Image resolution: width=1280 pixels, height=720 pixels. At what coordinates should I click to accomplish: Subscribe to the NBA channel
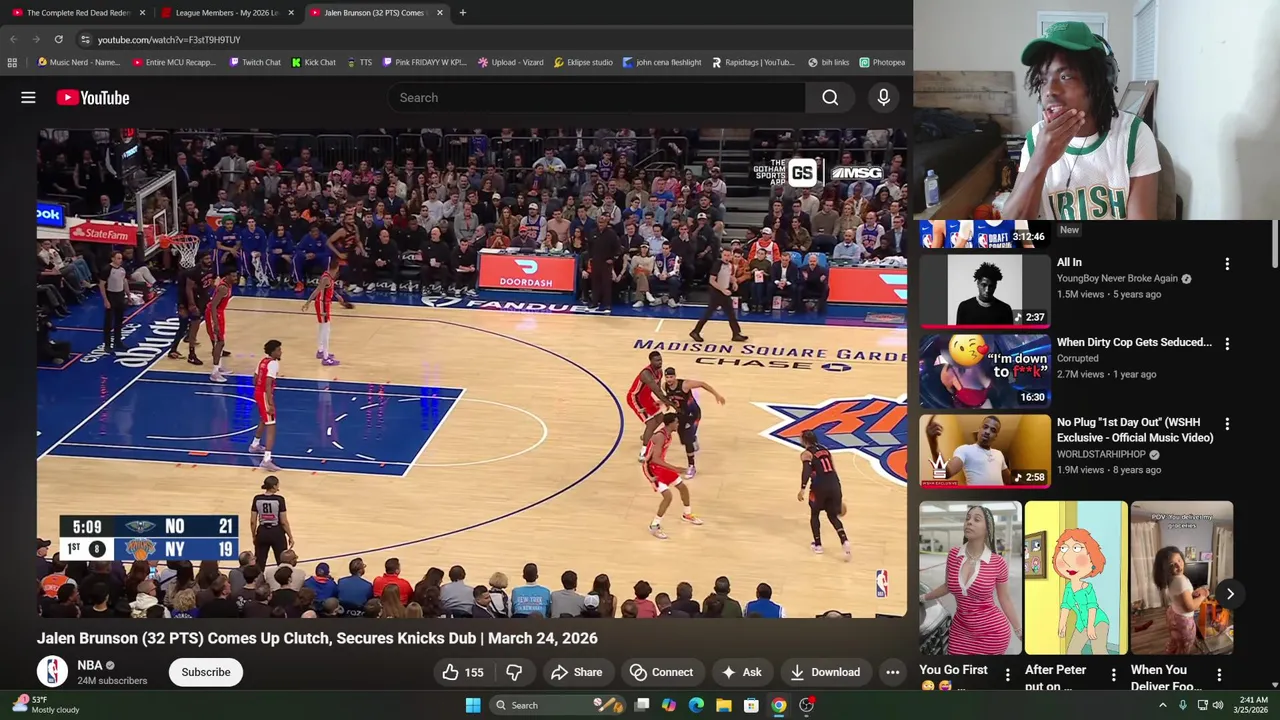[x=206, y=672]
